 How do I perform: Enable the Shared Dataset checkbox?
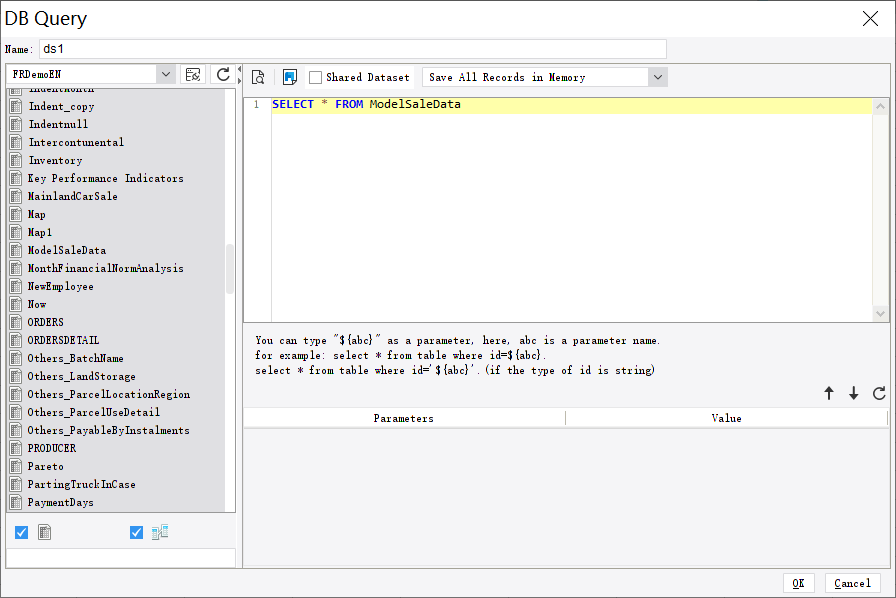[316, 78]
